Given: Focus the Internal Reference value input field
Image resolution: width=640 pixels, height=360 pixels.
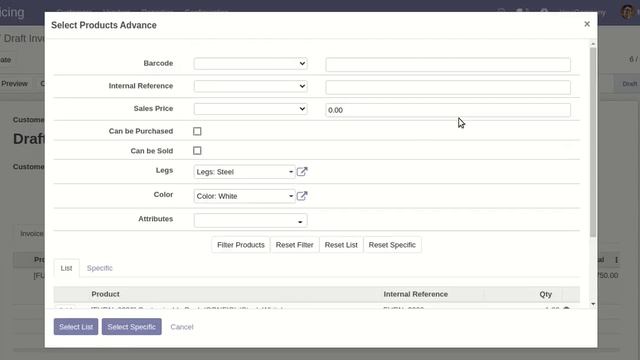Looking at the screenshot, I should click(448, 87).
